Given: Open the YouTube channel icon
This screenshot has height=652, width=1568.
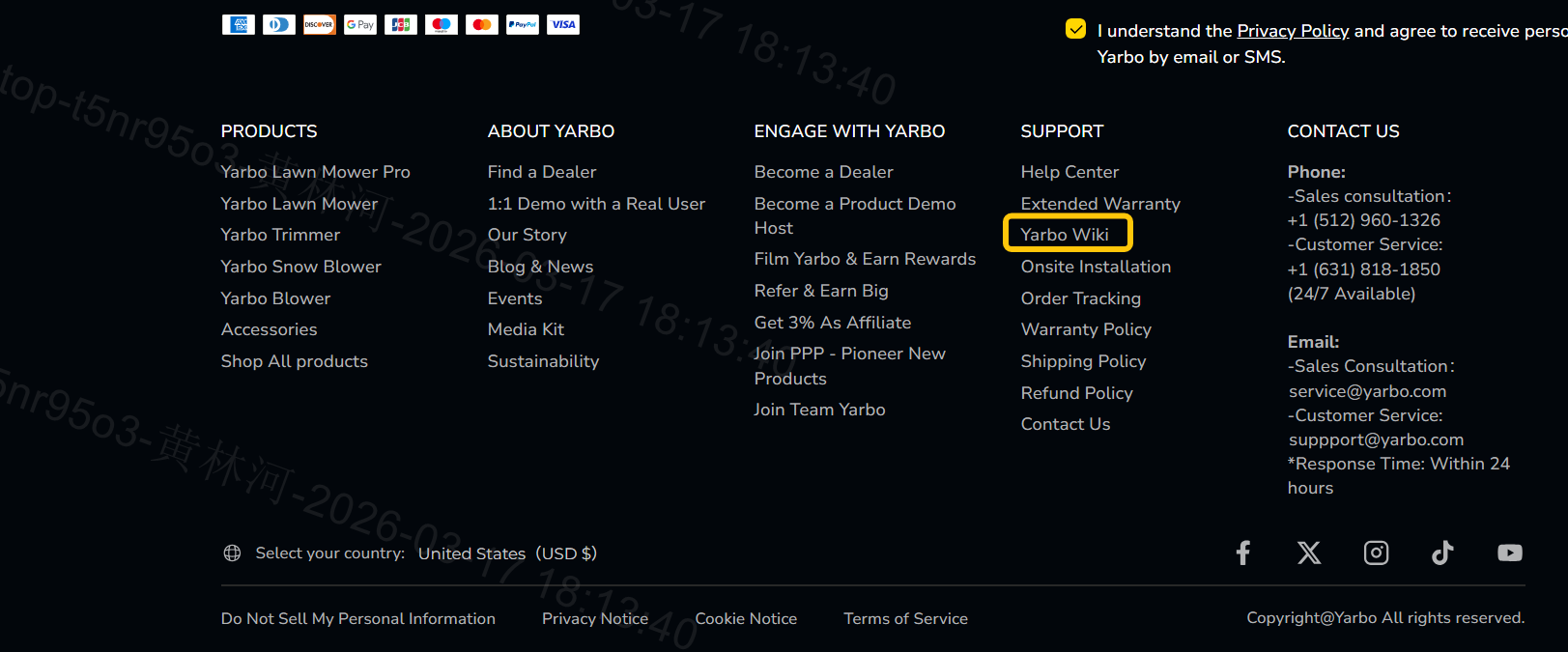Looking at the screenshot, I should [1509, 553].
